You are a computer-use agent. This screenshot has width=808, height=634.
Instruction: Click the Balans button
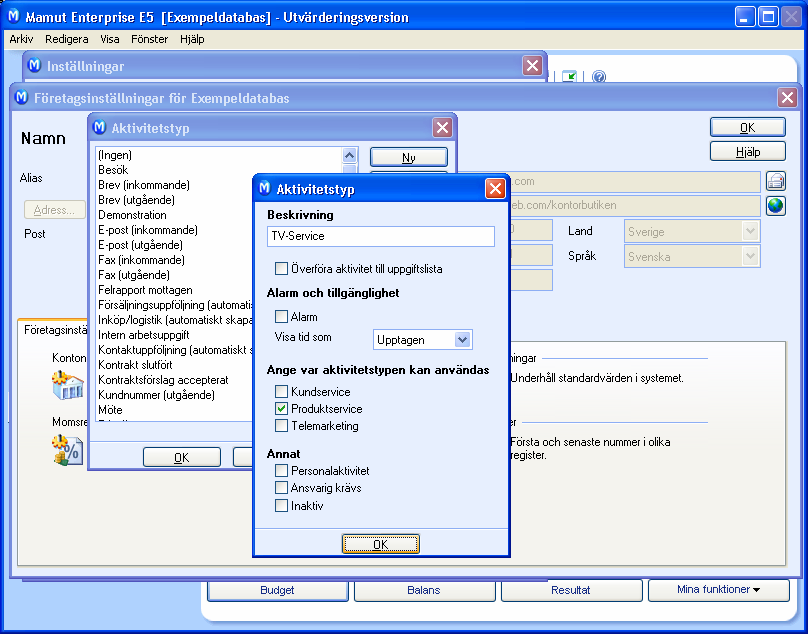(424, 590)
